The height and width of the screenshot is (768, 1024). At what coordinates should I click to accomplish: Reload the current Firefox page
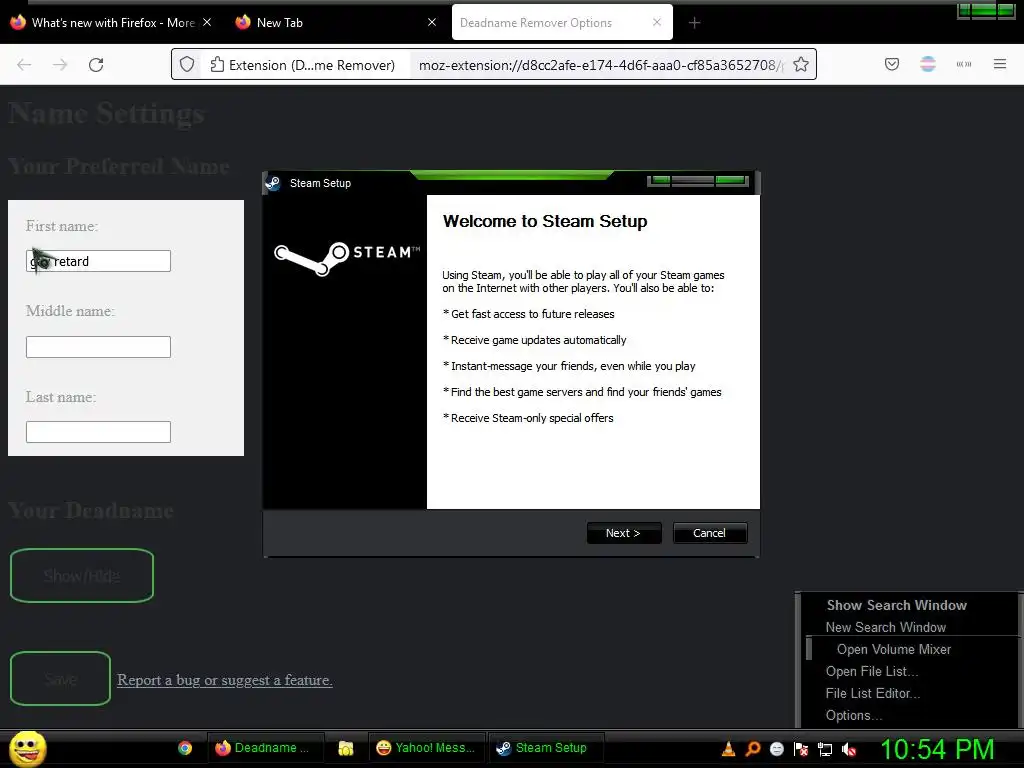[96, 65]
